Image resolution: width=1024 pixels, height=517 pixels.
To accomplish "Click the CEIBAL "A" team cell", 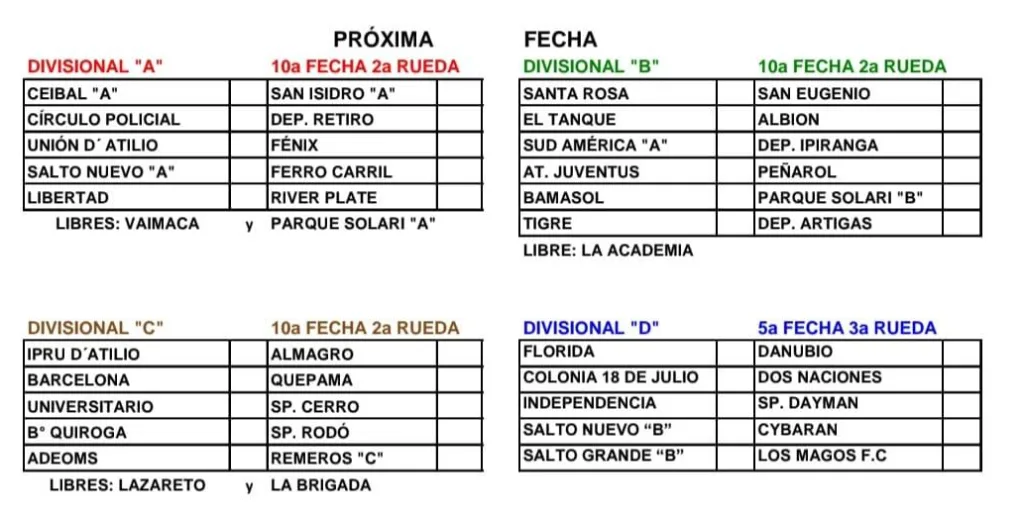I will pyautogui.click(x=127, y=94).
